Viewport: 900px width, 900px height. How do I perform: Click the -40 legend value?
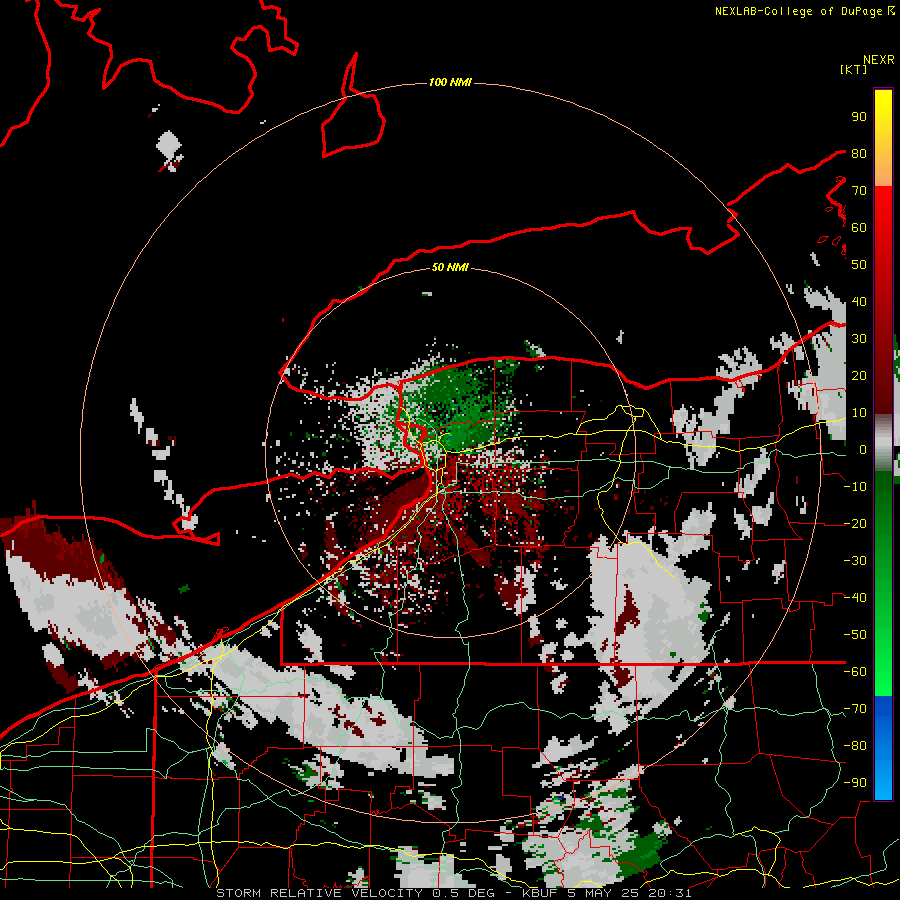click(855, 598)
